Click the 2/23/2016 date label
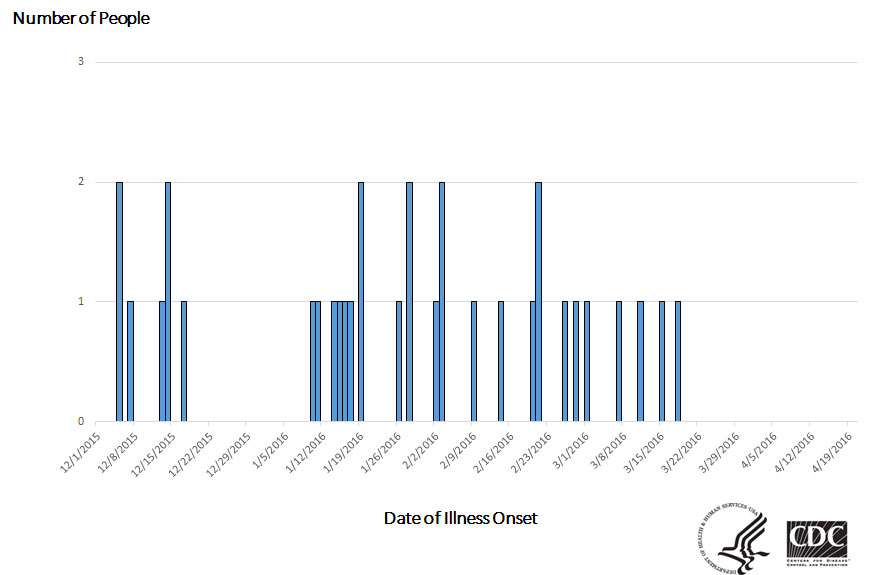880x575 pixels. pyautogui.click(x=532, y=453)
